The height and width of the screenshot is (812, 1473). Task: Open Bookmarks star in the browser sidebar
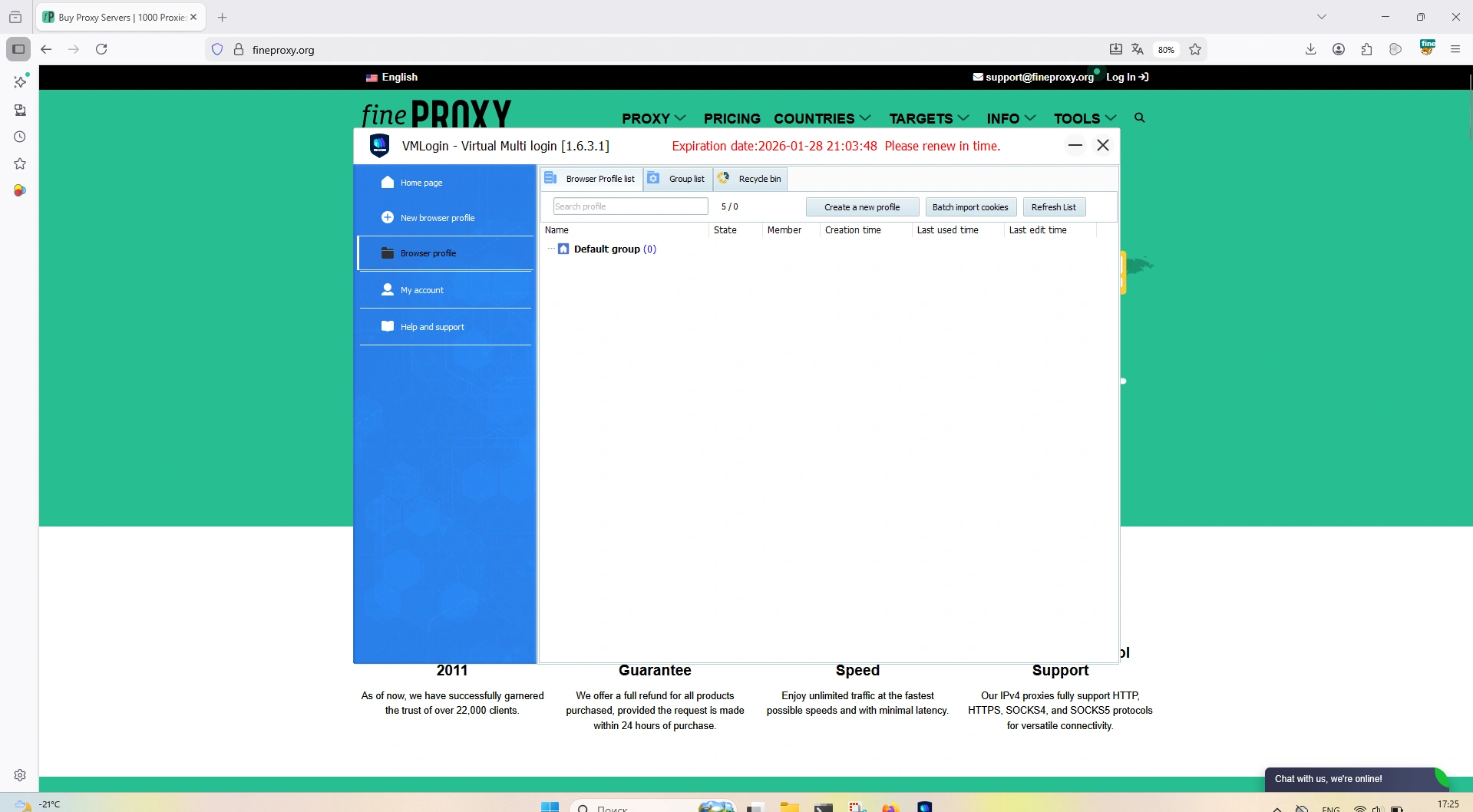[x=20, y=163]
